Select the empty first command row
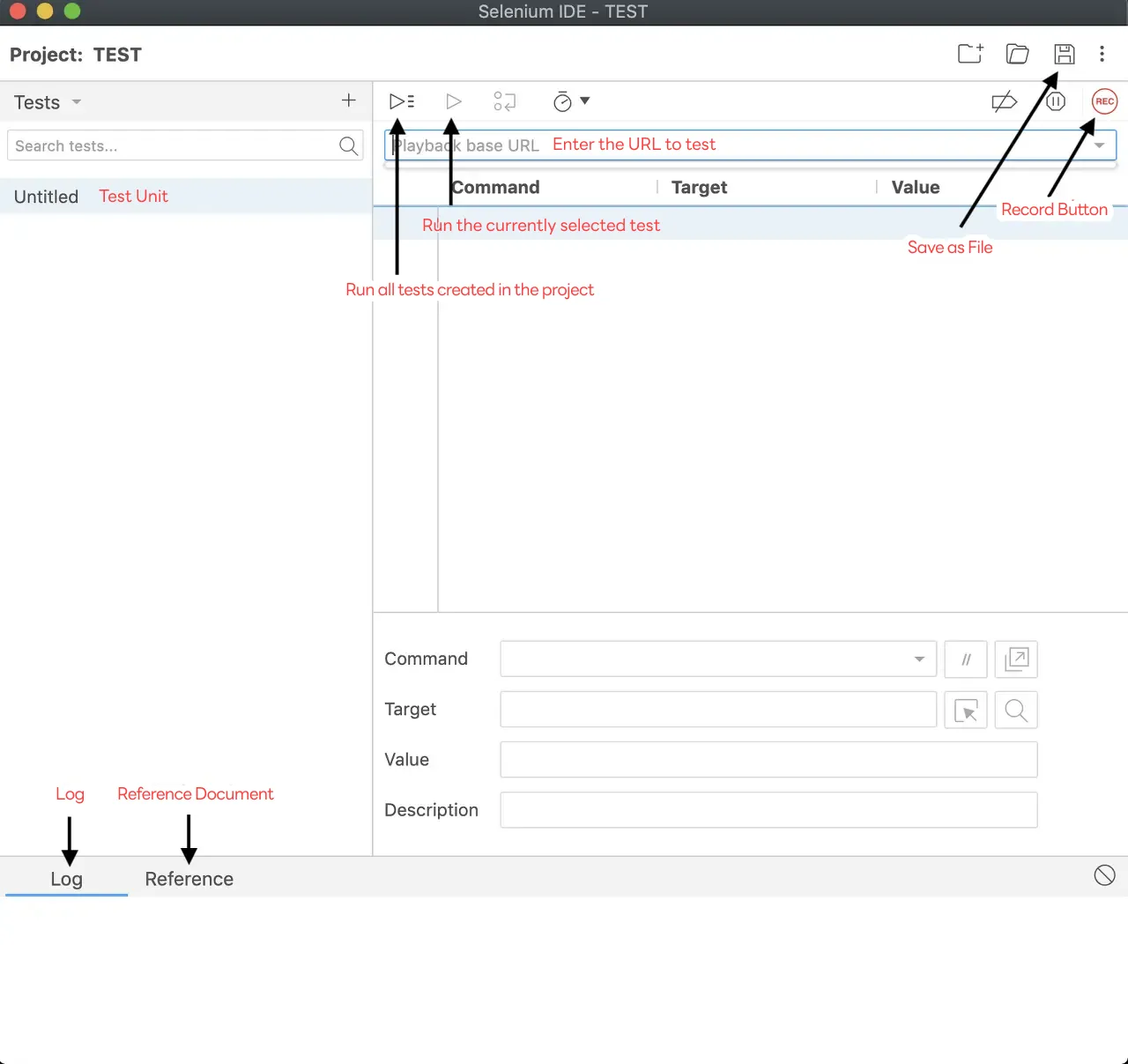 [750, 224]
